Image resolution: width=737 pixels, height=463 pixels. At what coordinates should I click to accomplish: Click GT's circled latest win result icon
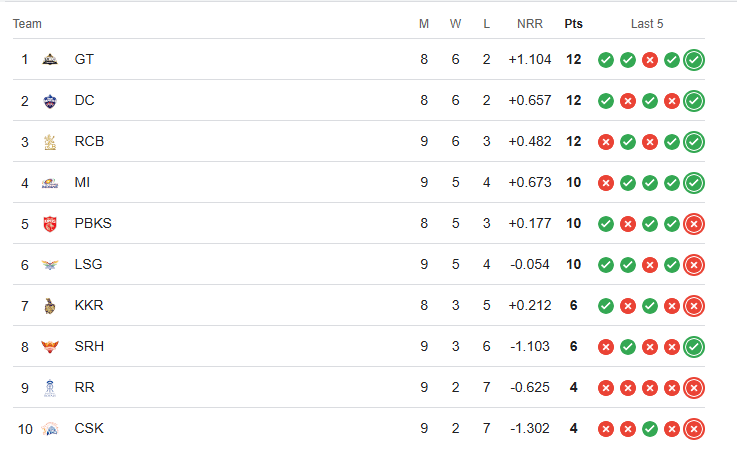pos(694,60)
